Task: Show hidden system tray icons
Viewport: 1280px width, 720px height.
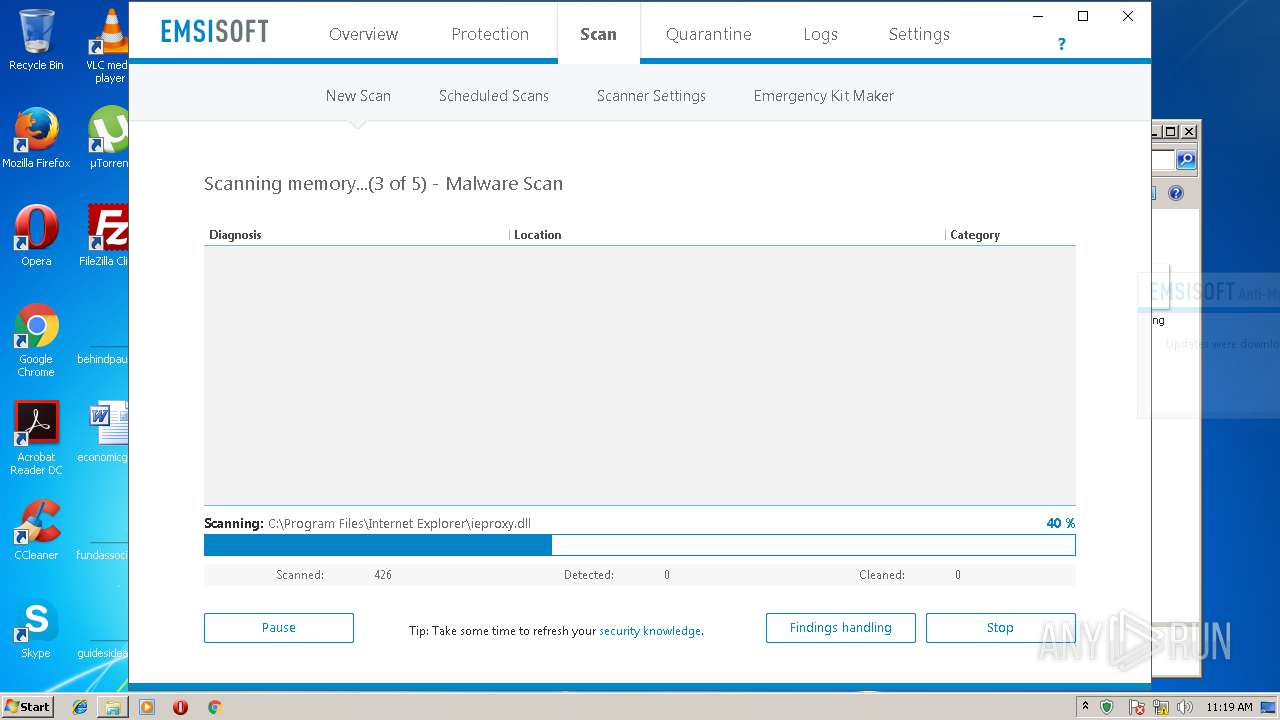Action: coord(1085,707)
